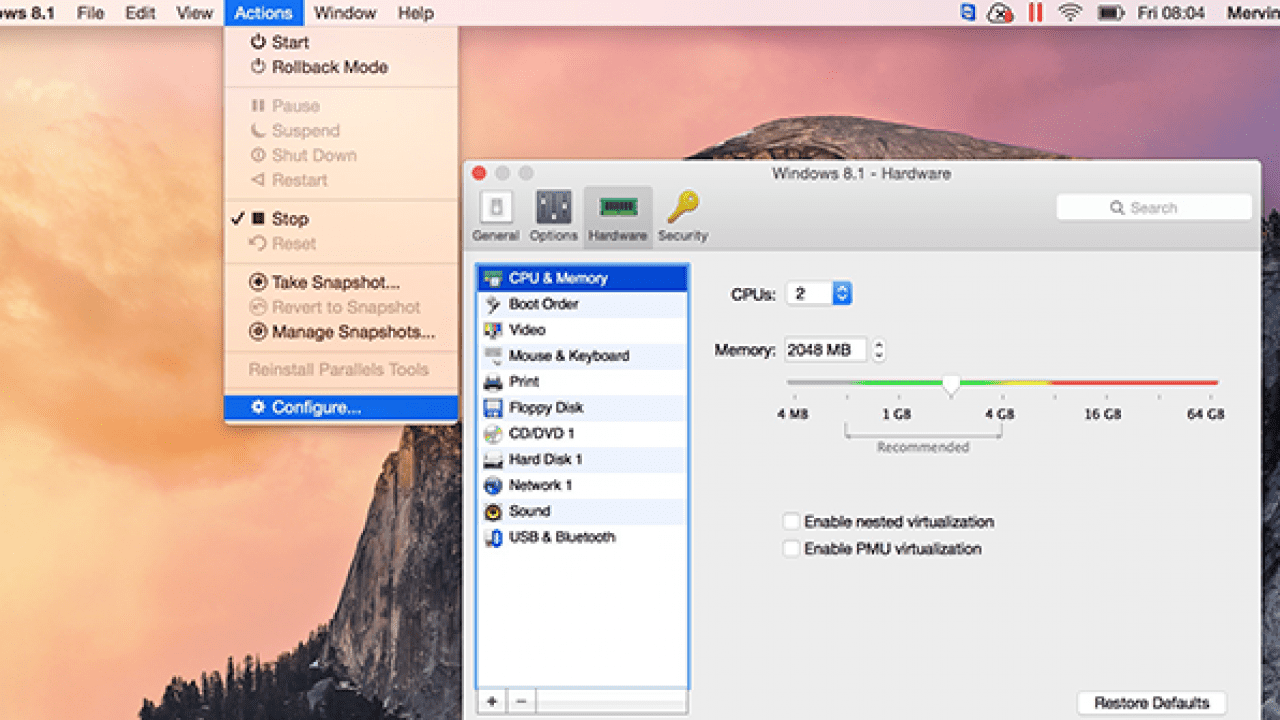Screen dimensions: 1280x720
Task: Open the Help menu
Action: pos(416,13)
